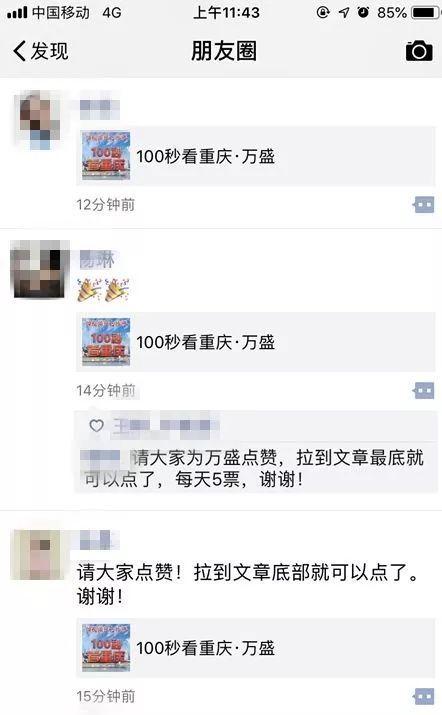
Task: Go back to 发现 page
Action: tap(40, 51)
